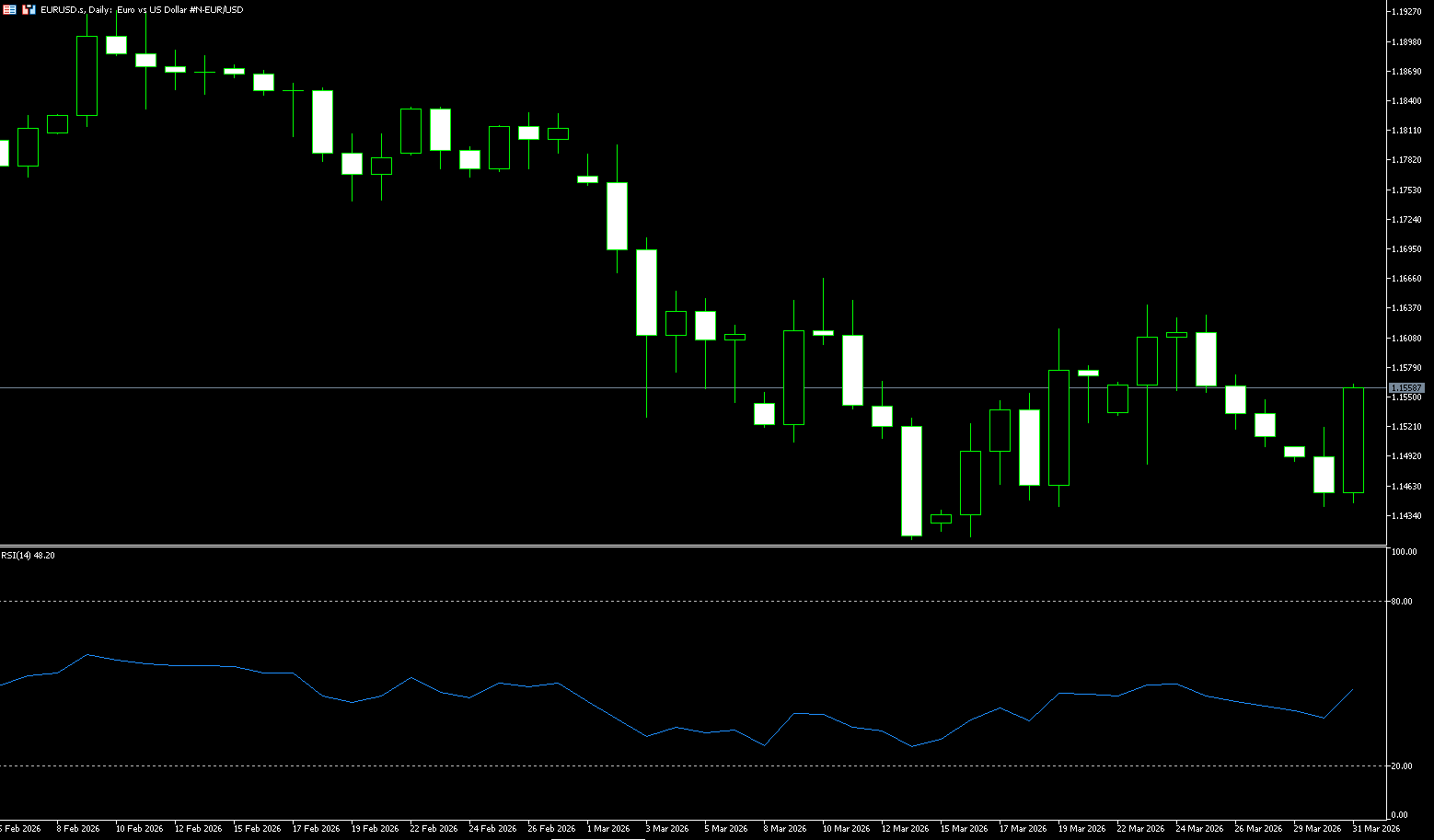
Task: Click the last hollow bullish candle on the right
Action: click(x=1353, y=440)
